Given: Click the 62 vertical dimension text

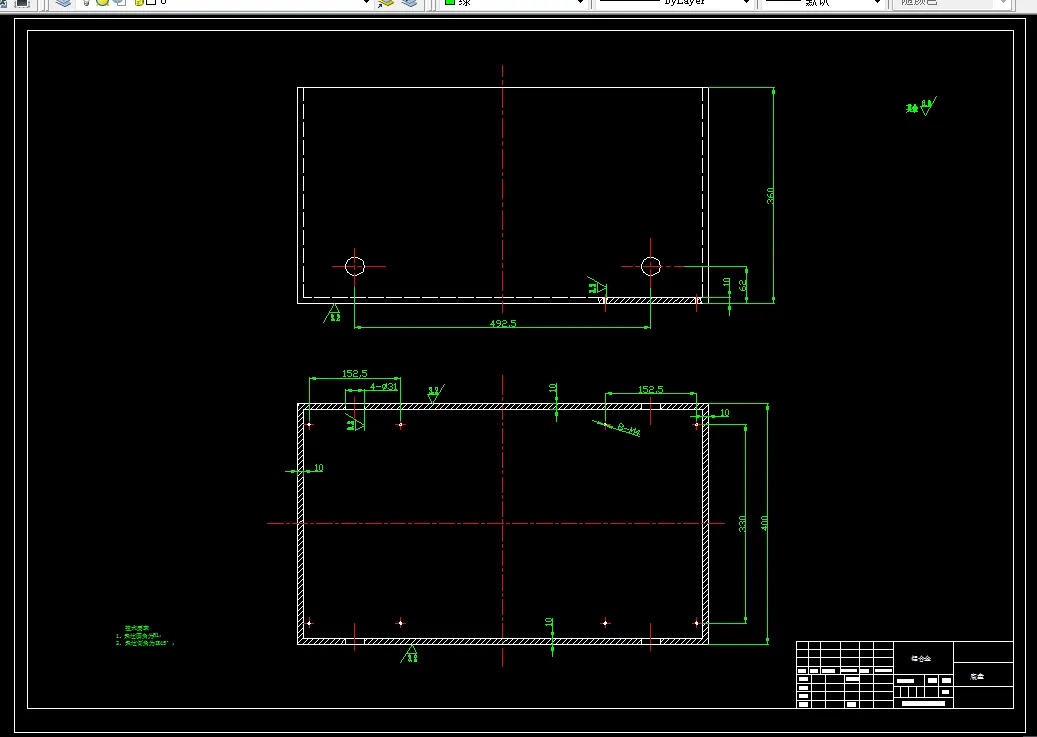Looking at the screenshot, I should point(743,286).
